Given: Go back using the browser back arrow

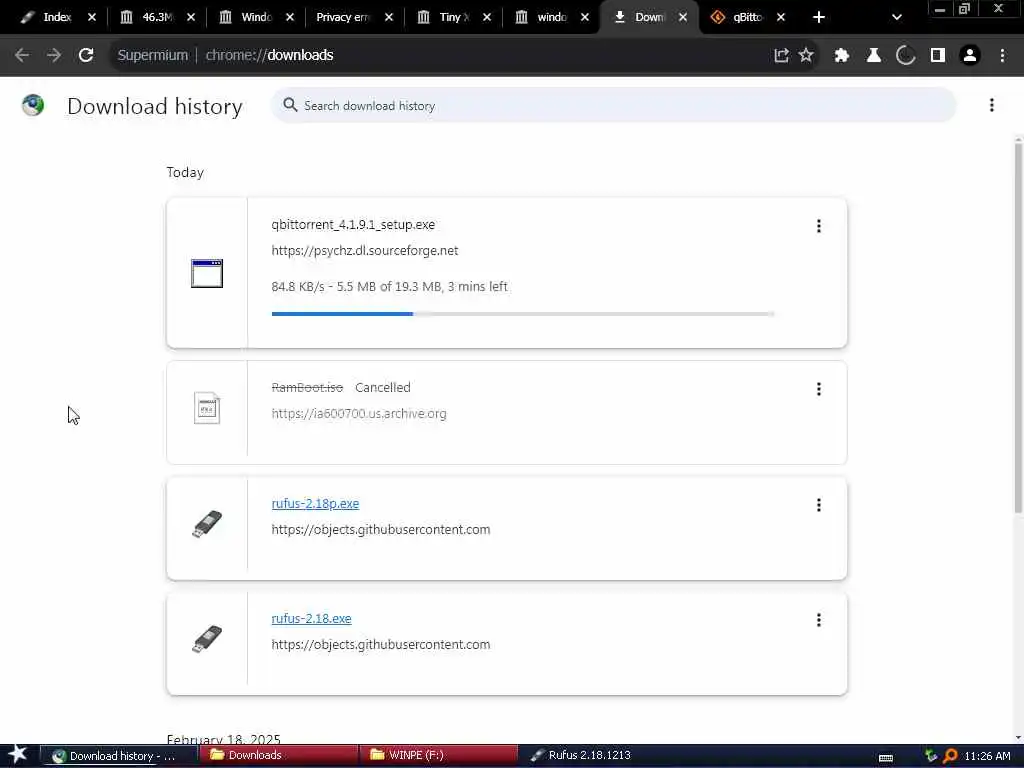Looking at the screenshot, I should (x=22, y=56).
